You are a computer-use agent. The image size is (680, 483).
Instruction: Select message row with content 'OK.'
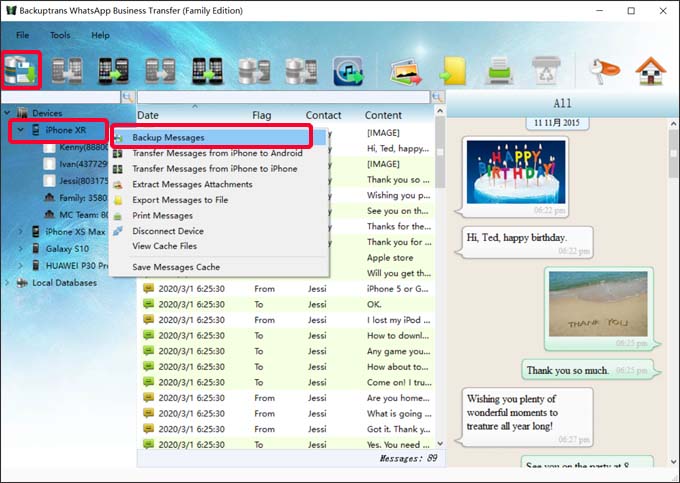pos(286,304)
